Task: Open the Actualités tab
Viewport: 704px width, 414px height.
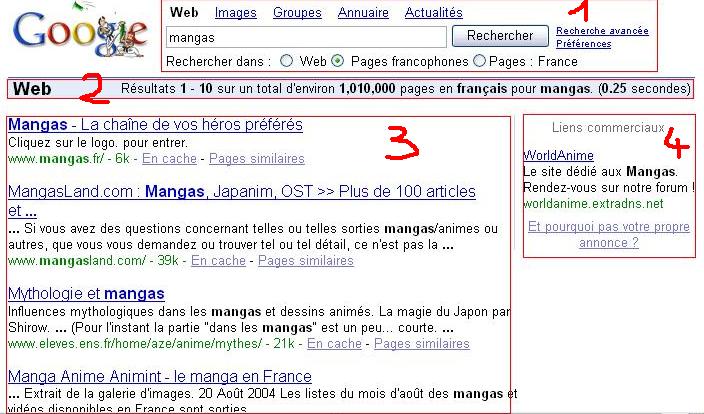Action: tap(434, 13)
